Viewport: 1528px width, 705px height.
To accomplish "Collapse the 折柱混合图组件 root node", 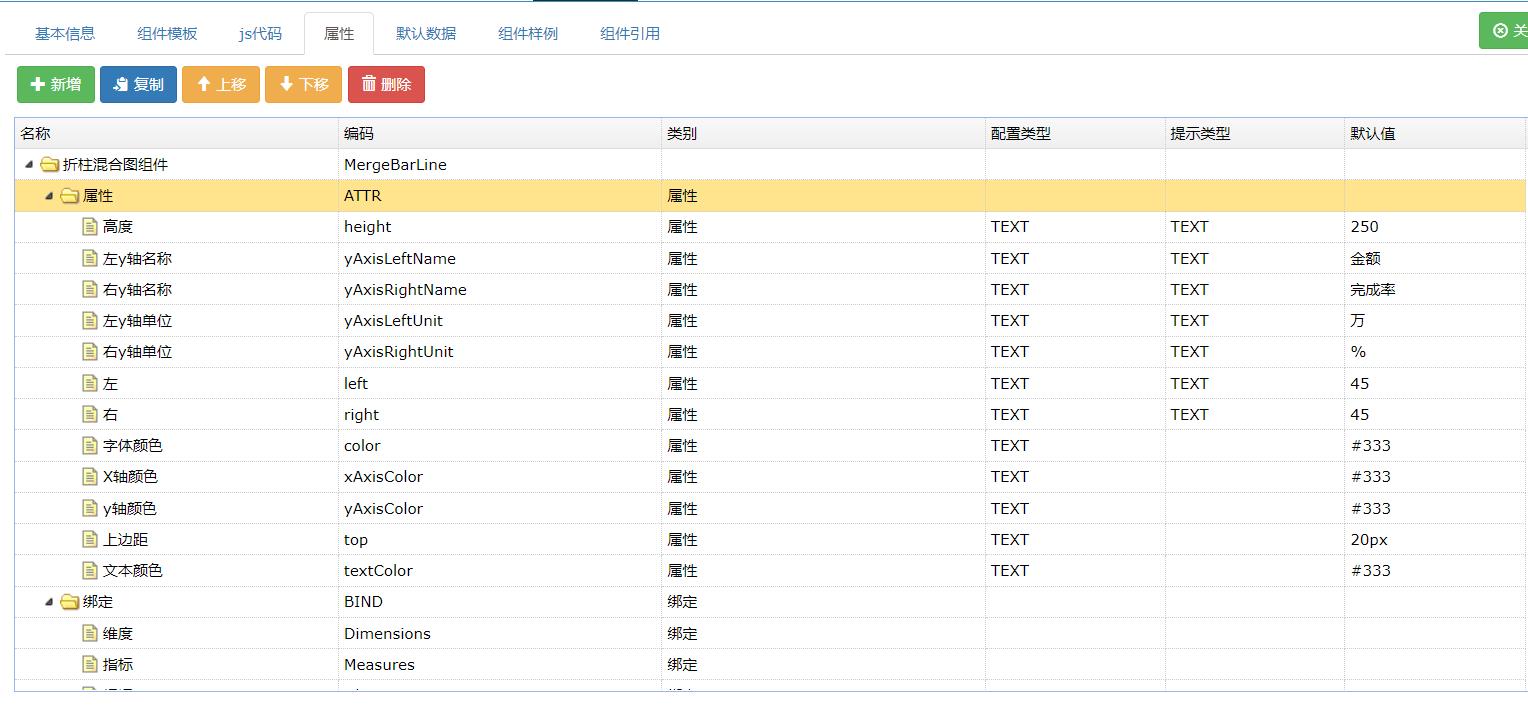I will pos(29,165).
